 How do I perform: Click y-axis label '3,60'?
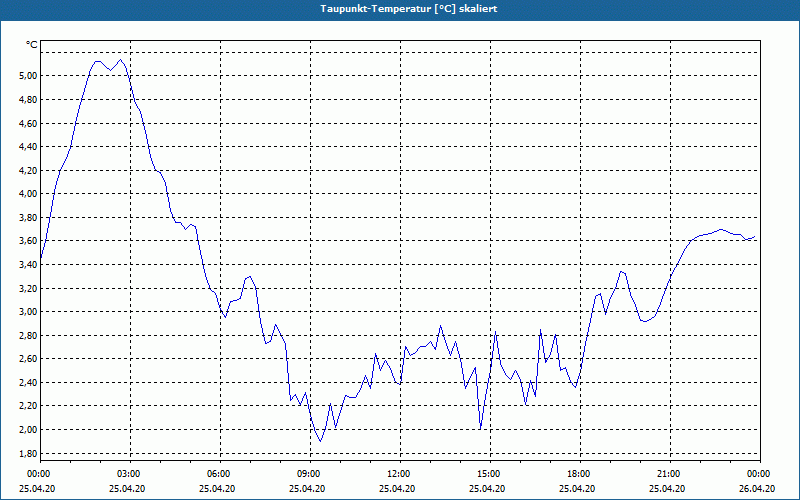(28, 241)
